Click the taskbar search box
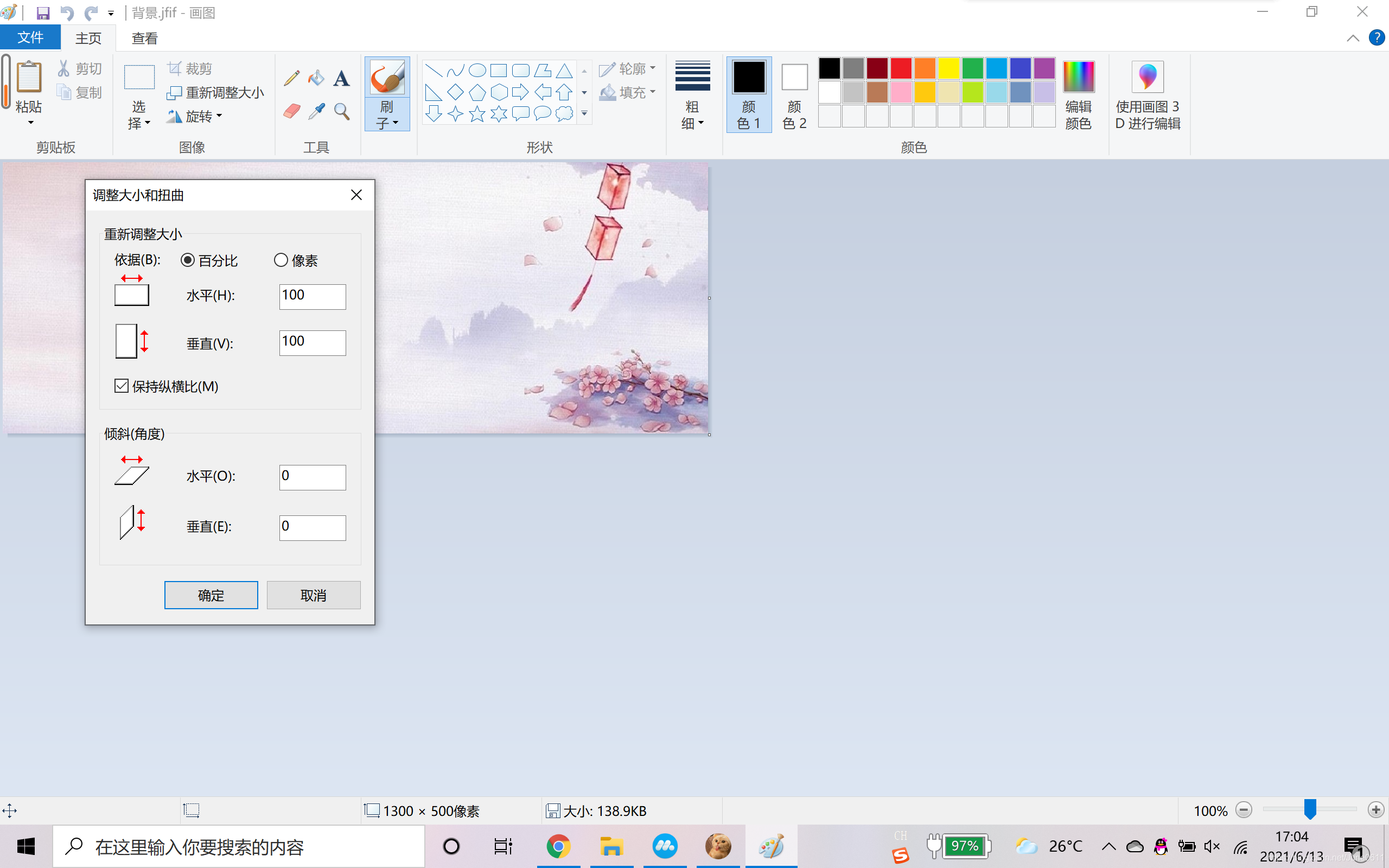The image size is (1389, 868). (239, 847)
